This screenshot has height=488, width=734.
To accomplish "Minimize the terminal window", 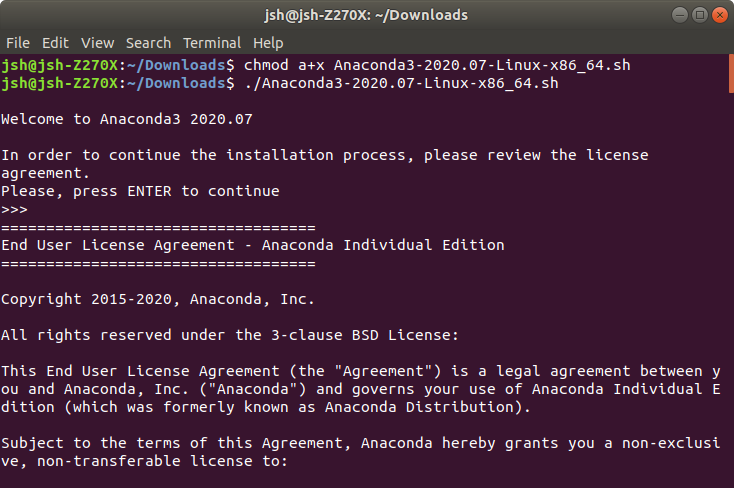I will [680, 15].
